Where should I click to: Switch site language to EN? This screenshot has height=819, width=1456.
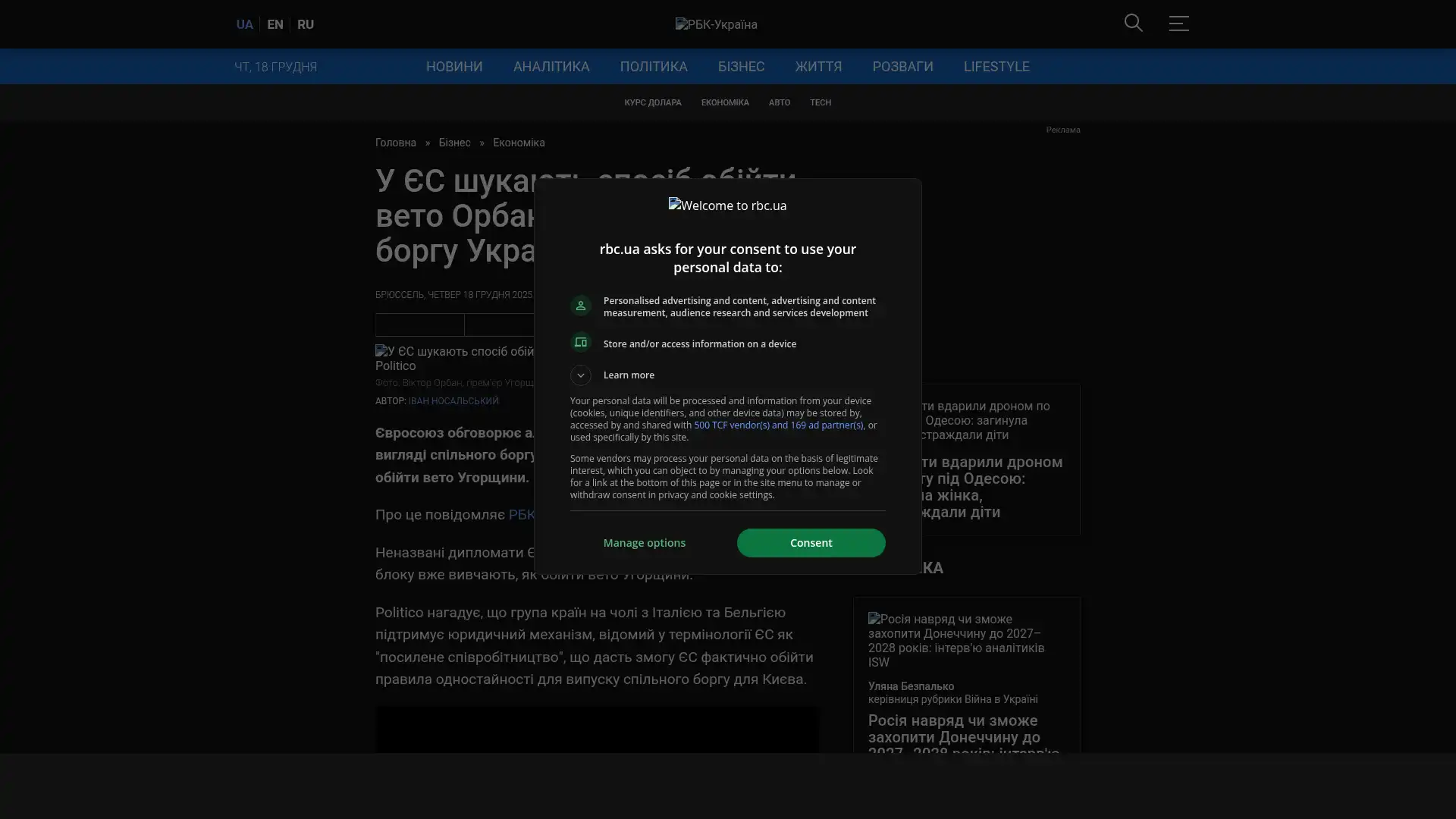[275, 24]
